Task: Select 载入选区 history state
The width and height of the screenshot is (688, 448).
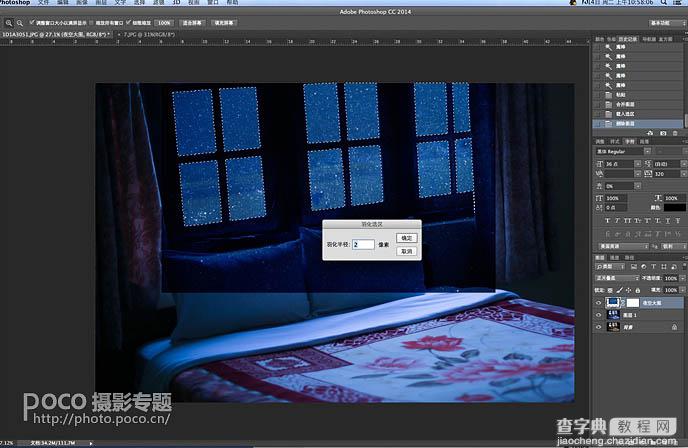Action: coord(638,114)
